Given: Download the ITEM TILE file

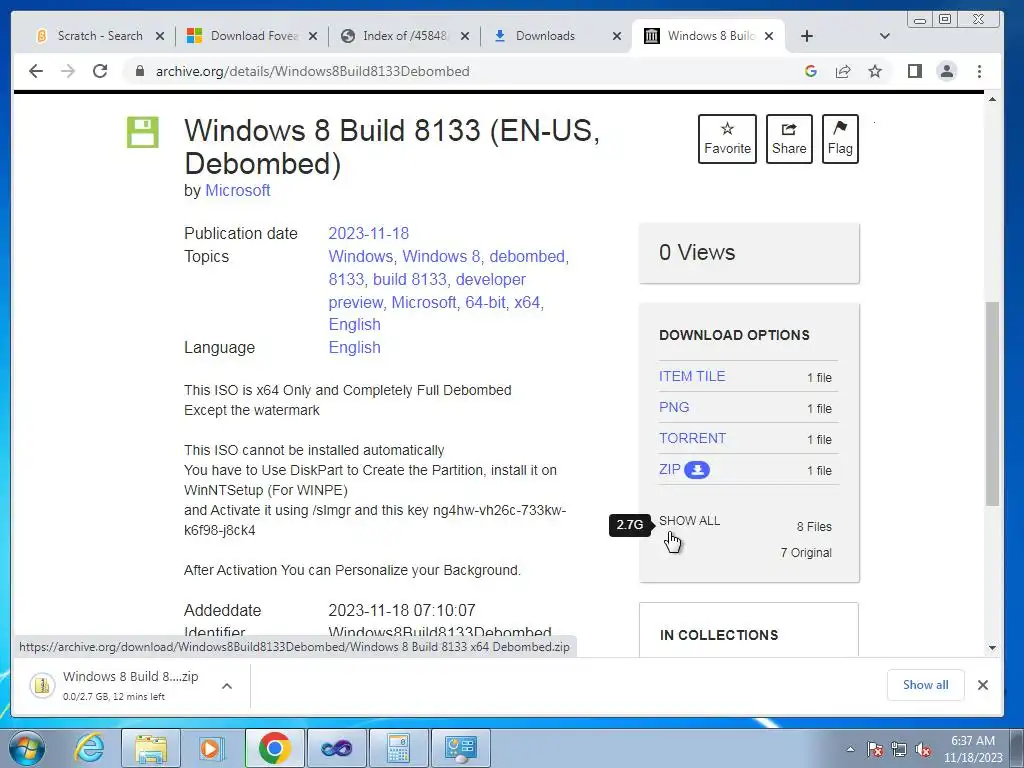Looking at the screenshot, I should (x=692, y=376).
